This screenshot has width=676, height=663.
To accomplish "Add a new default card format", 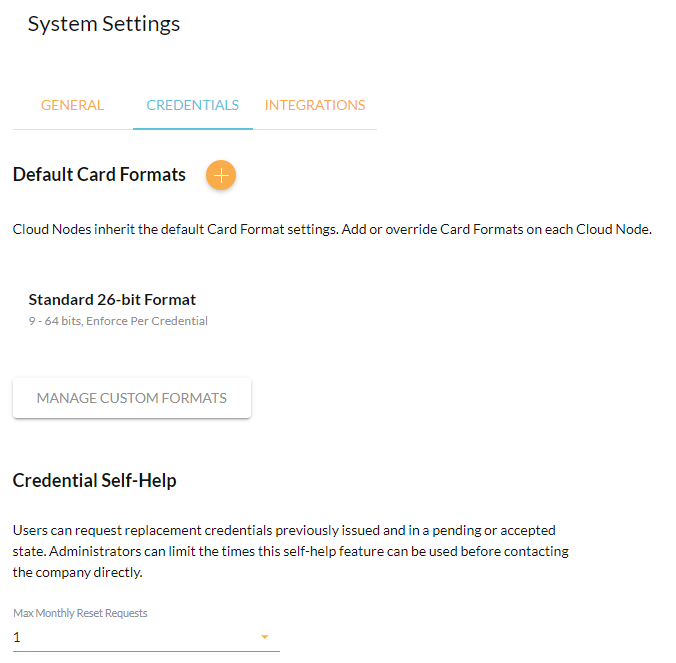I will pyautogui.click(x=221, y=175).
